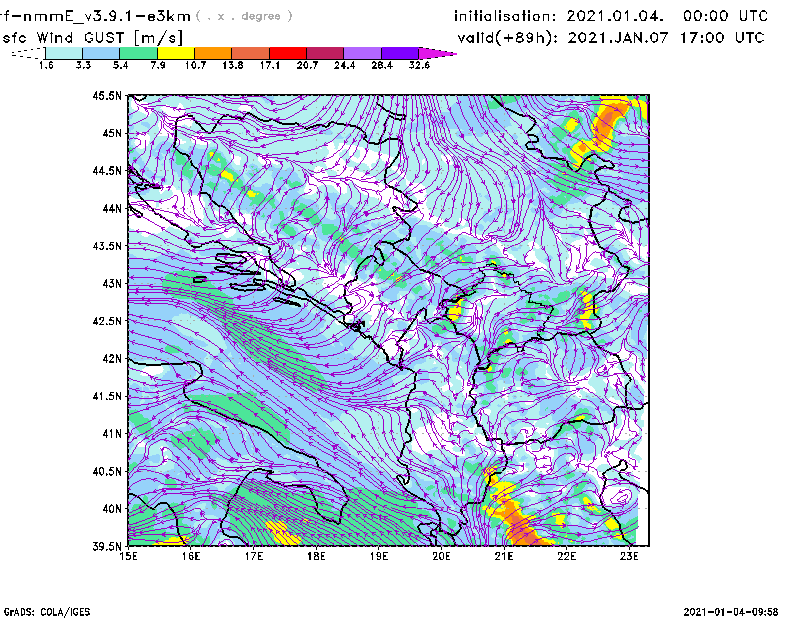Click the 44.5N latitude label

[x=107, y=171]
